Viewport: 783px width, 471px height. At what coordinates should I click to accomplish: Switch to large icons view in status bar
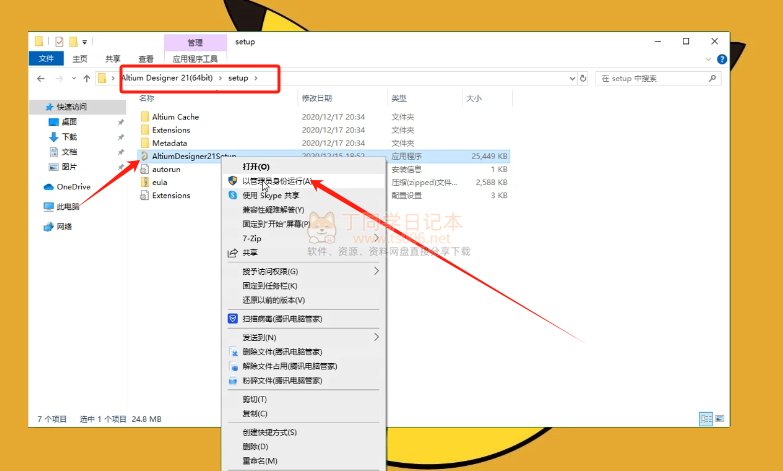[720, 418]
